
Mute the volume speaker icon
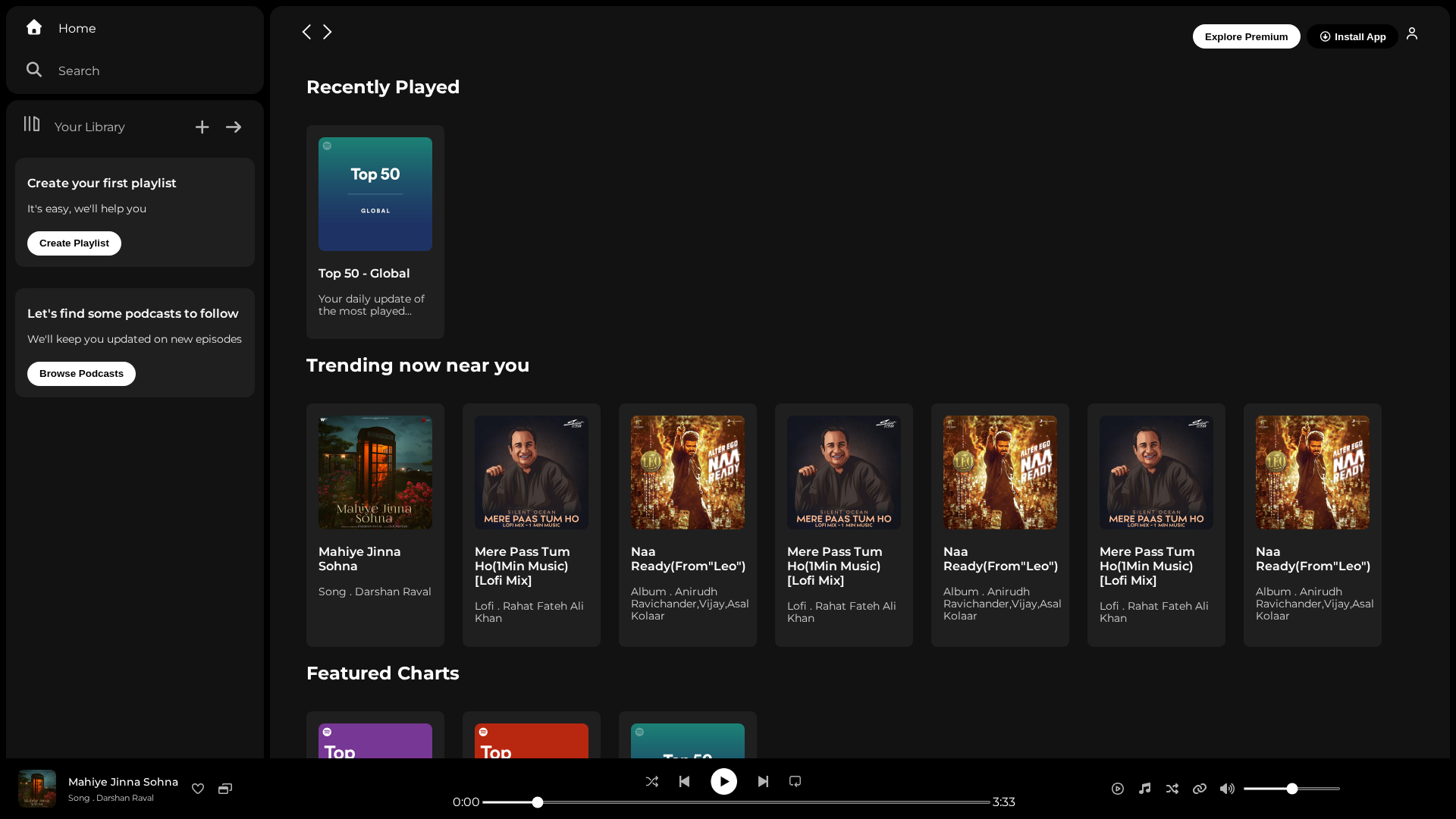[x=1227, y=789]
